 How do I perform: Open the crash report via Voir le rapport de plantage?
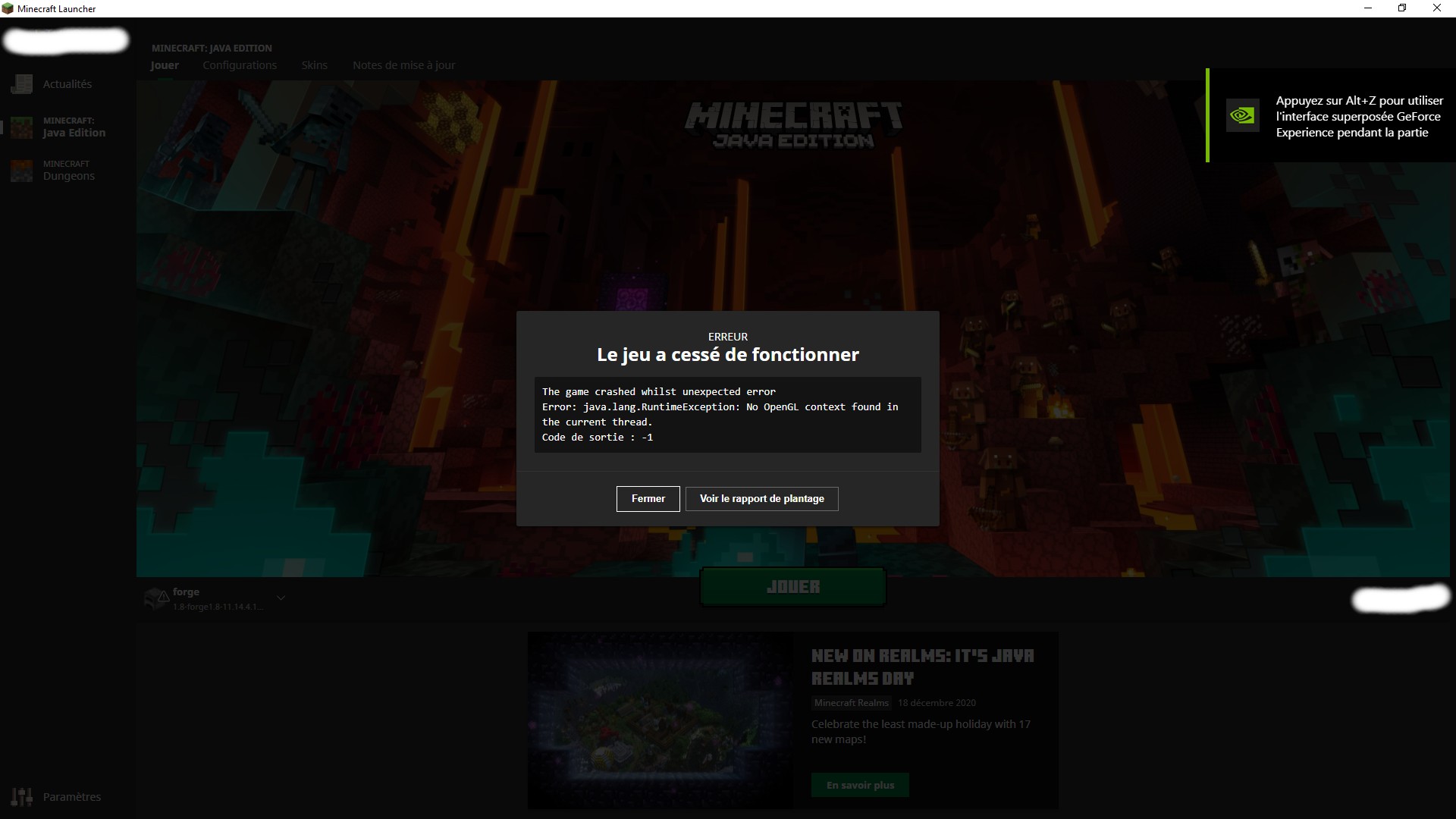(761, 499)
